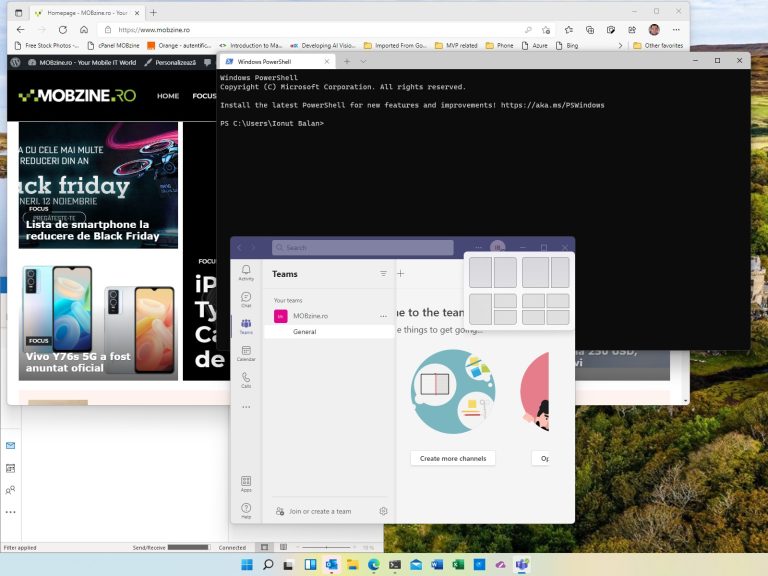Click HOME in the MOBzine menu

pos(168,96)
